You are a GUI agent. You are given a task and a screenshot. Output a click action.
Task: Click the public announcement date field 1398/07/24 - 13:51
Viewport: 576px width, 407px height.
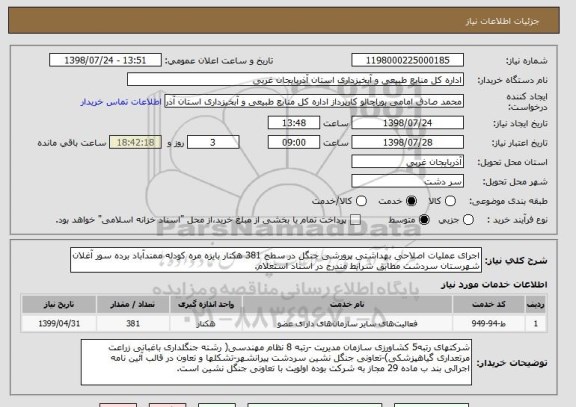click(x=105, y=60)
